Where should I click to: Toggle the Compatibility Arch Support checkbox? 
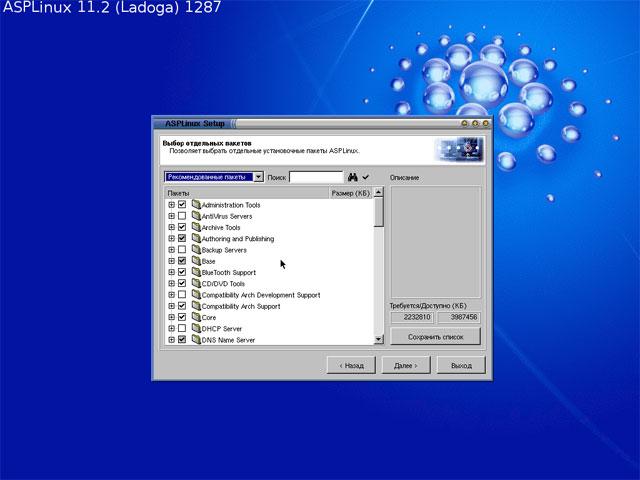tap(182, 306)
